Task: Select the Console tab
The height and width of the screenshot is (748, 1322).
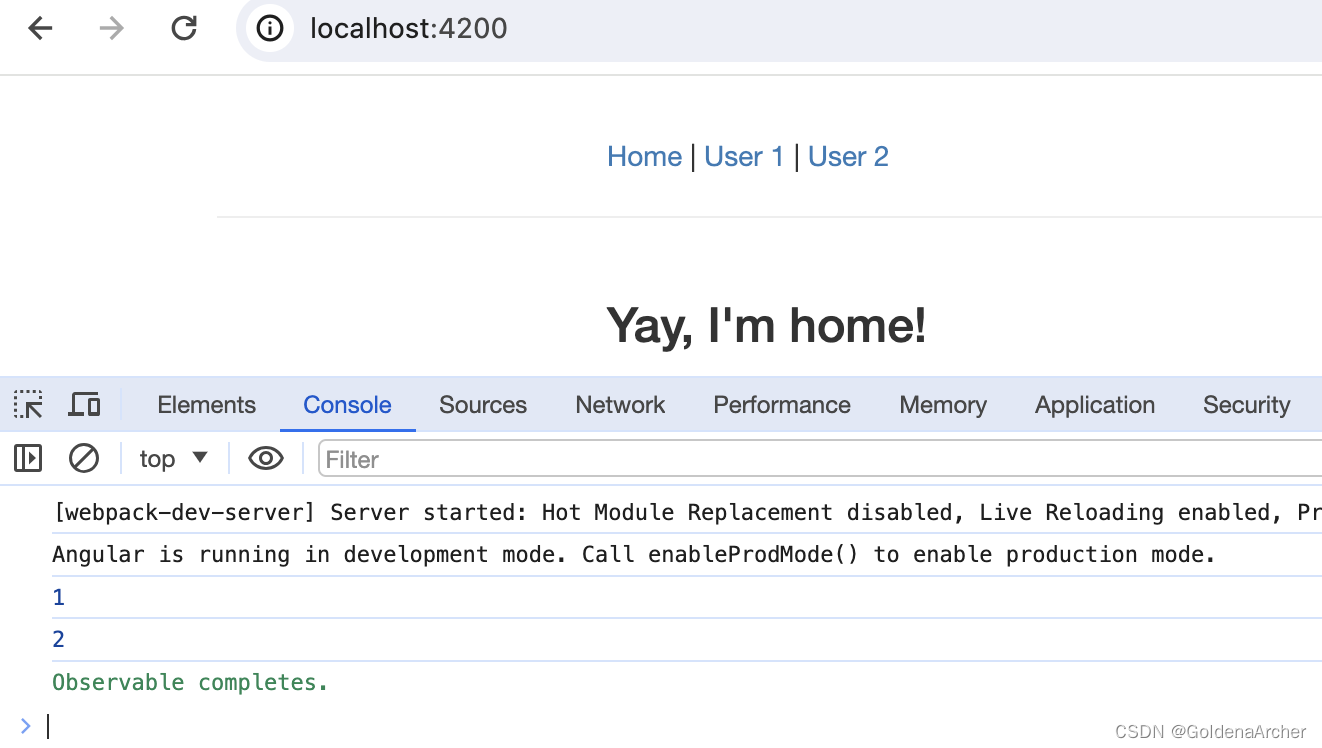Action: pyautogui.click(x=347, y=405)
